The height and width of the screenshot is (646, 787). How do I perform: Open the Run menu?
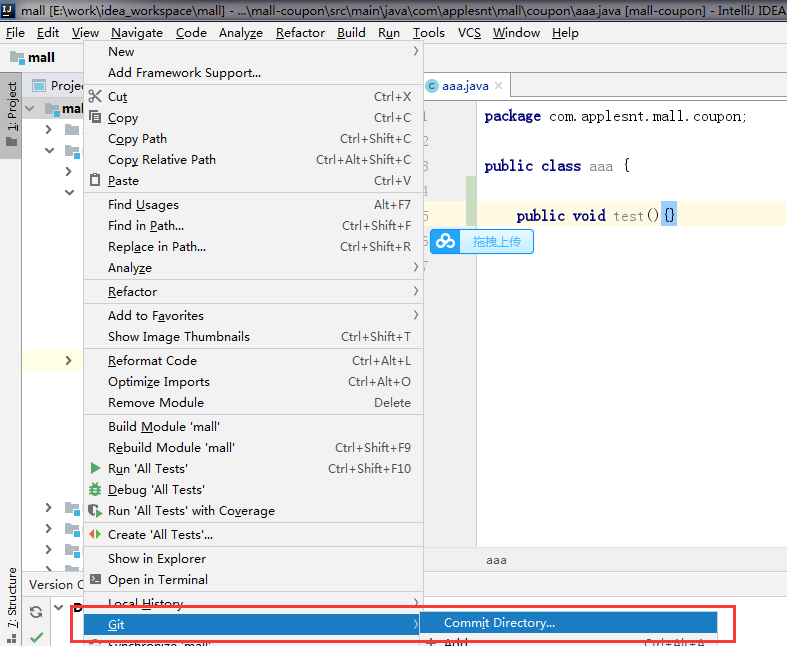[x=389, y=33]
